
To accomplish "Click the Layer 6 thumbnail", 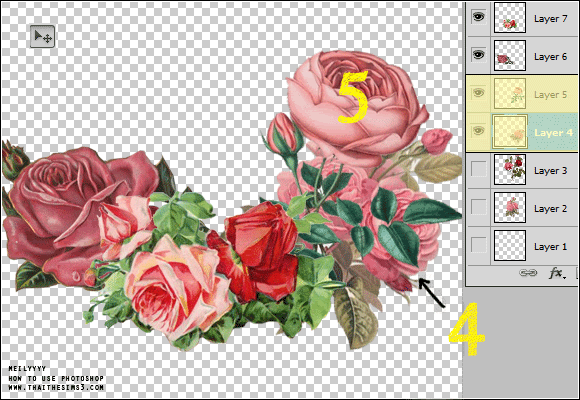I will click(510, 56).
